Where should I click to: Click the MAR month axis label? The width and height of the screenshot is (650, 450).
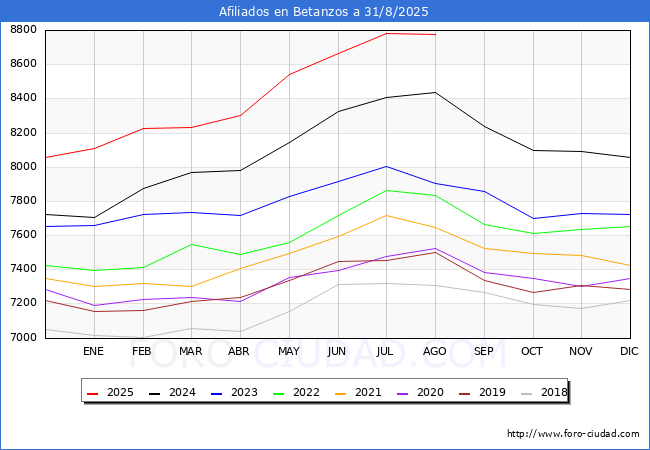pyautogui.click(x=190, y=351)
